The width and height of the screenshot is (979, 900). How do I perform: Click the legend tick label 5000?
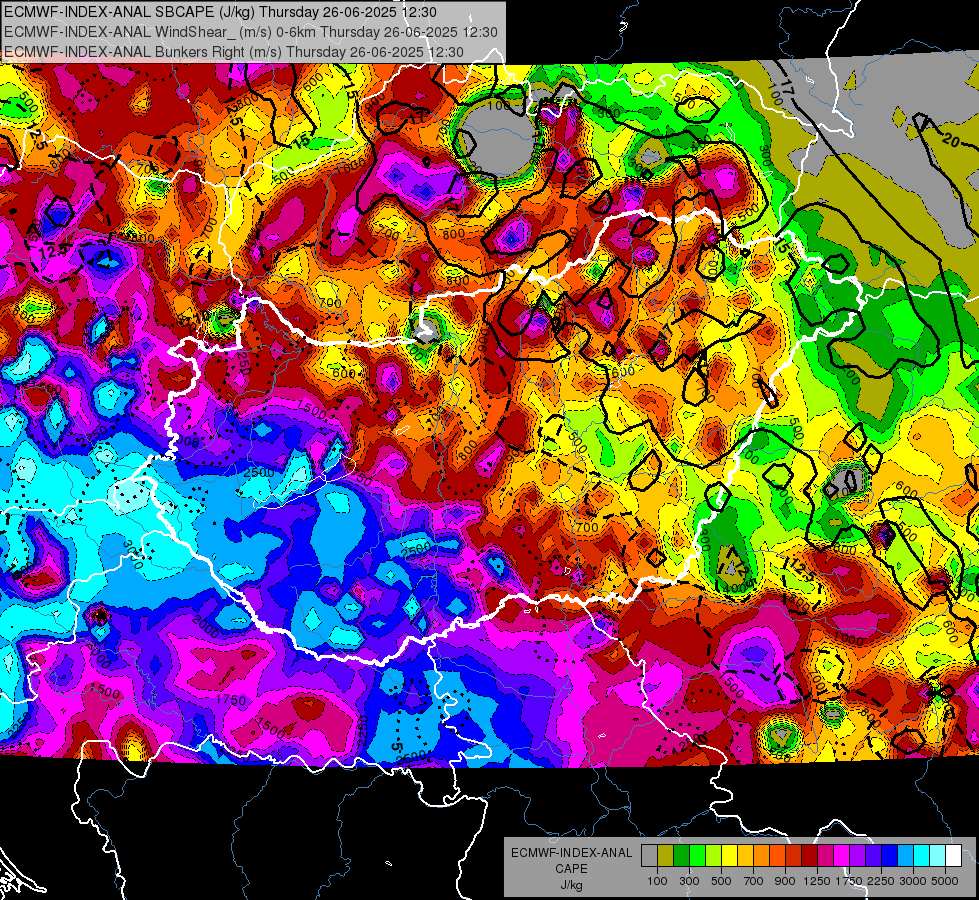click(x=945, y=881)
